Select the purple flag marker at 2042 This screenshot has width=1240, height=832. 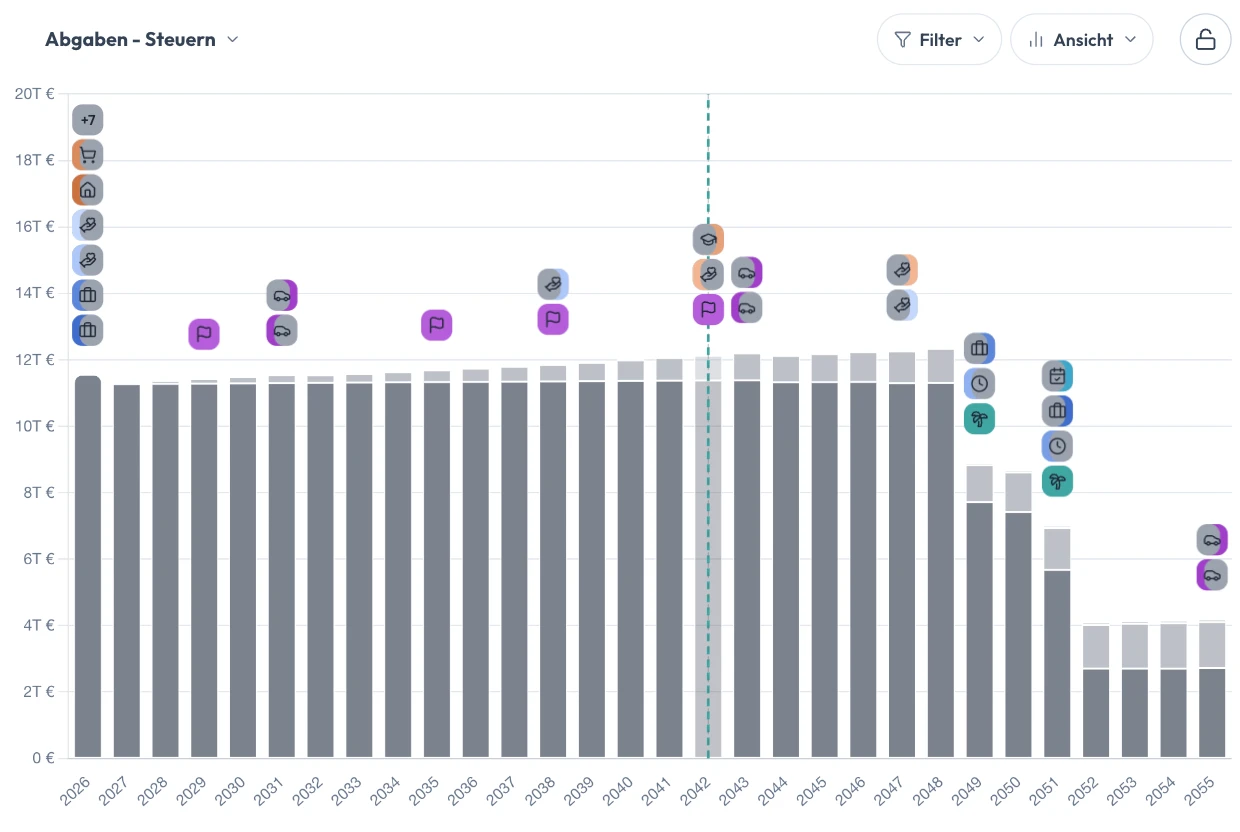point(708,309)
